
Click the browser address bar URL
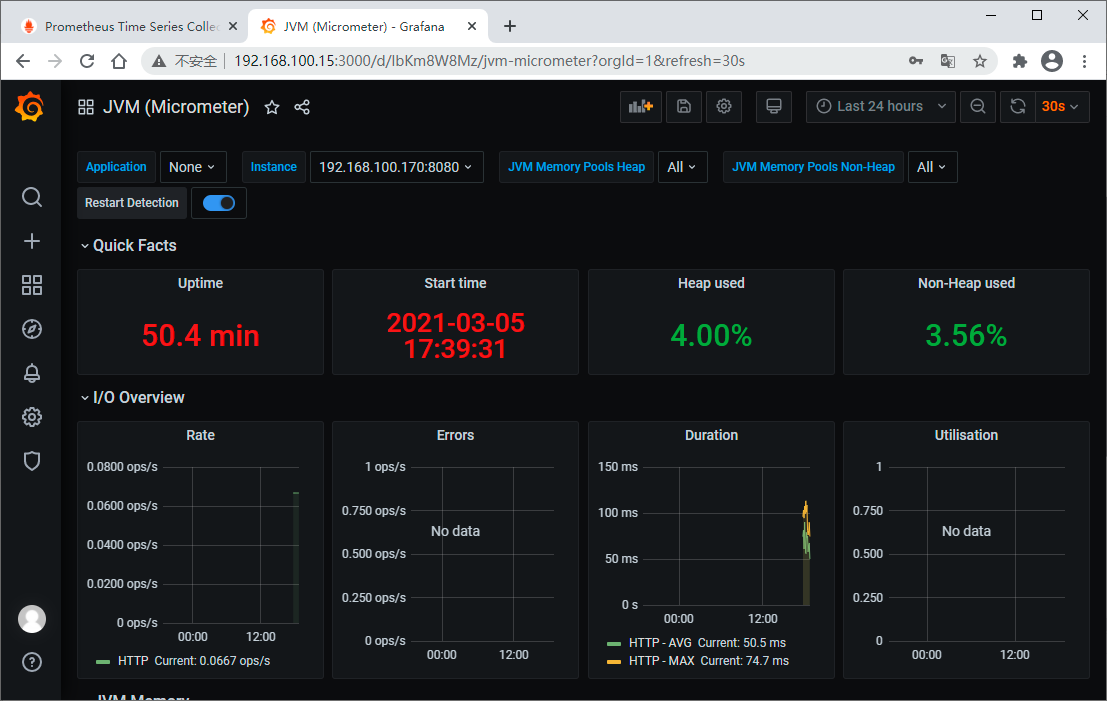tap(488, 61)
